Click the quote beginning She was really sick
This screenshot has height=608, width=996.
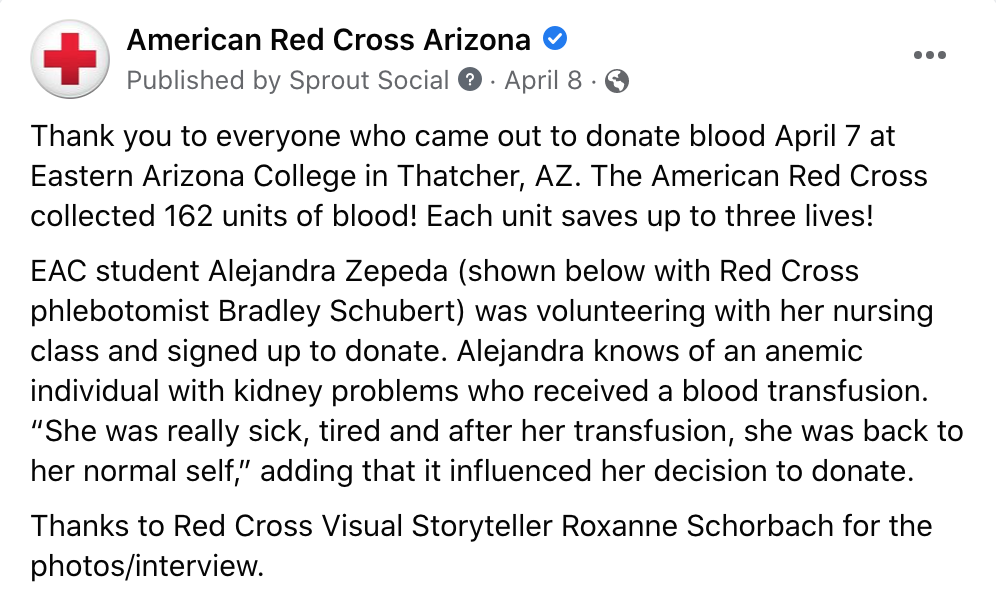click(x=497, y=451)
